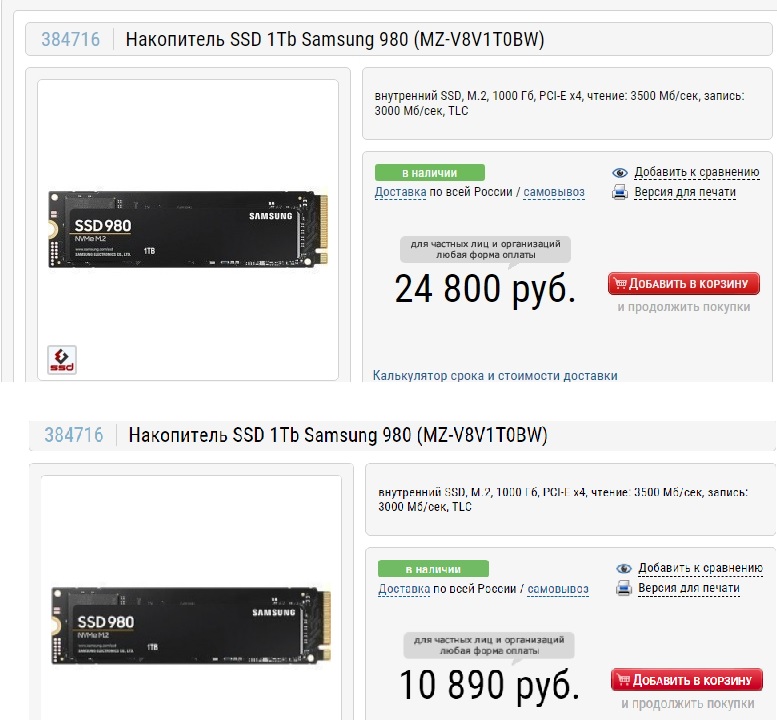This screenshot has height=720, width=777.
Task: Click the 10 890 руб. price
Action: click(x=489, y=685)
